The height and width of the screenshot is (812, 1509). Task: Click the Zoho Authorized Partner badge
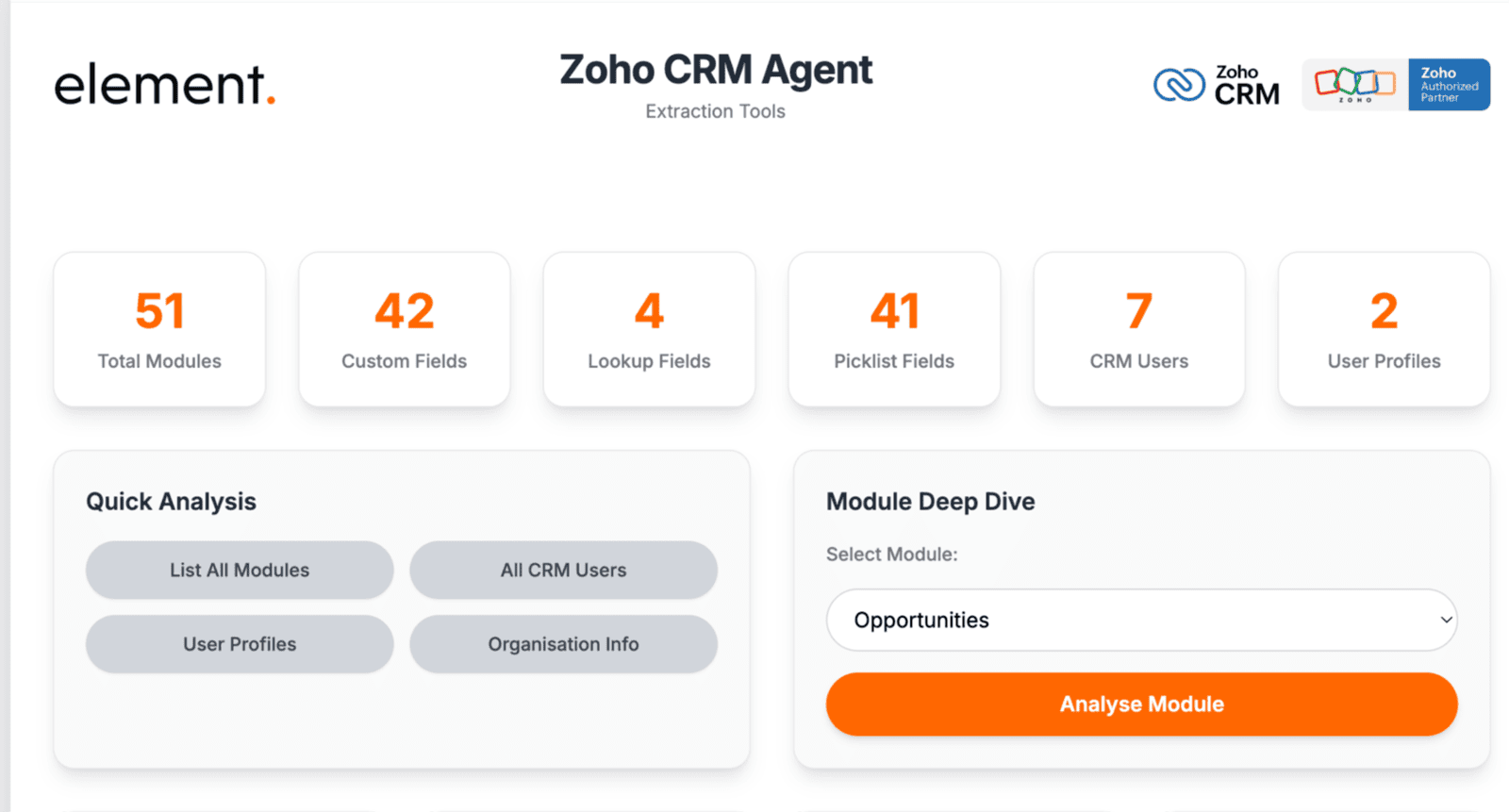pos(1396,85)
